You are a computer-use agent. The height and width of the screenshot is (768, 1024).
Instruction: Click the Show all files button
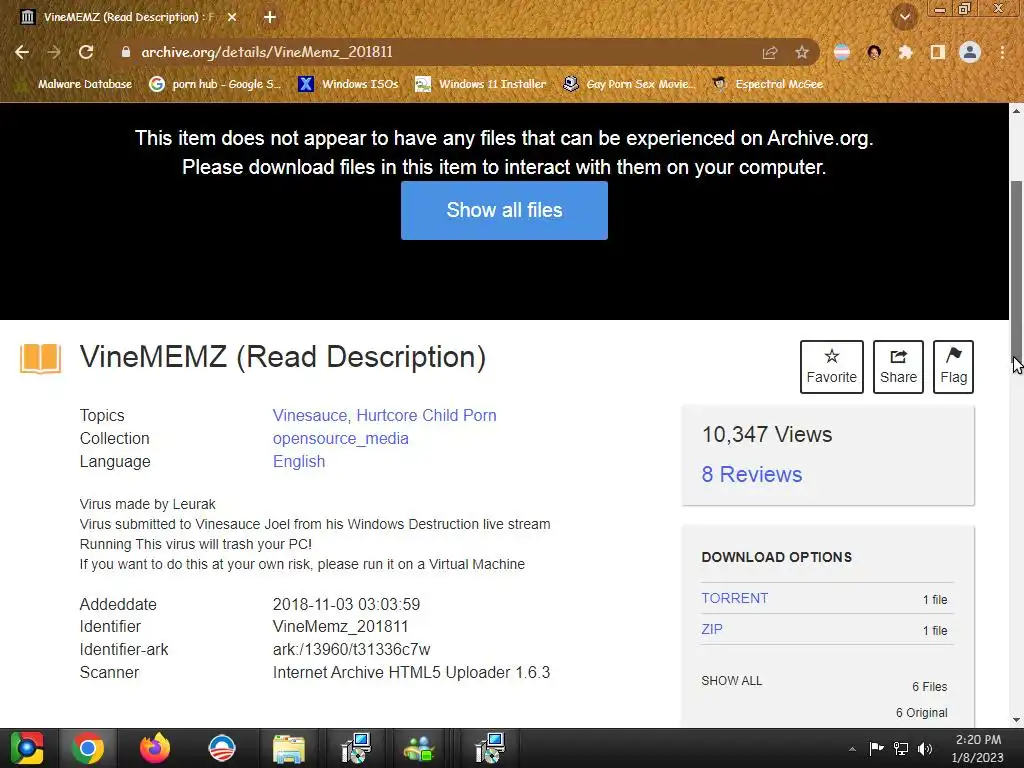click(x=504, y=210)
